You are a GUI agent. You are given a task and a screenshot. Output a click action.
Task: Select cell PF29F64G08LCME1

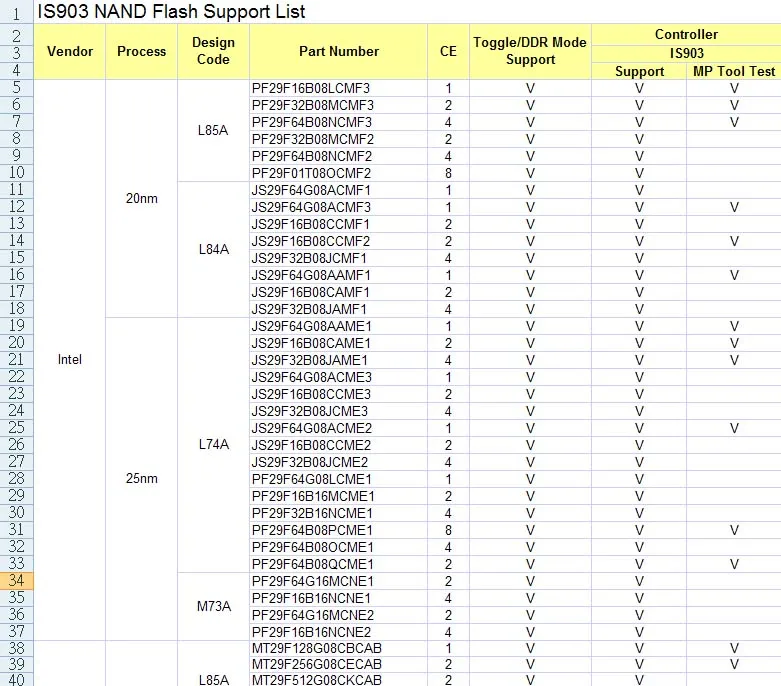pos(338,479)
